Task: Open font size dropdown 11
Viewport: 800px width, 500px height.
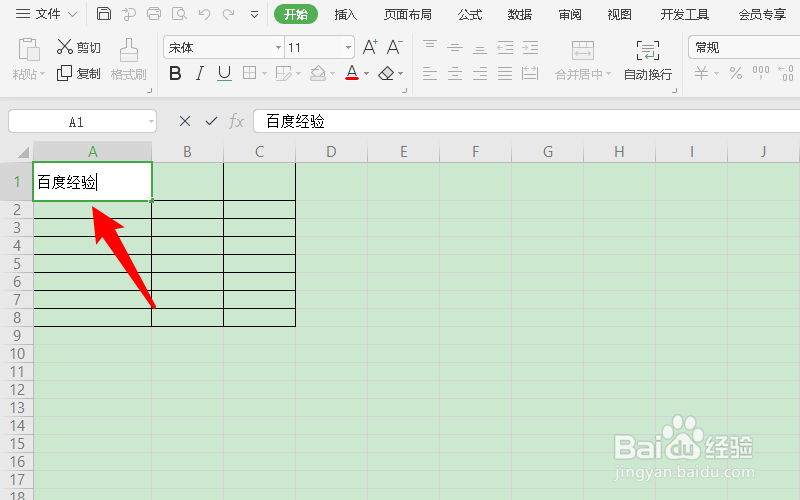Action: 348,47
